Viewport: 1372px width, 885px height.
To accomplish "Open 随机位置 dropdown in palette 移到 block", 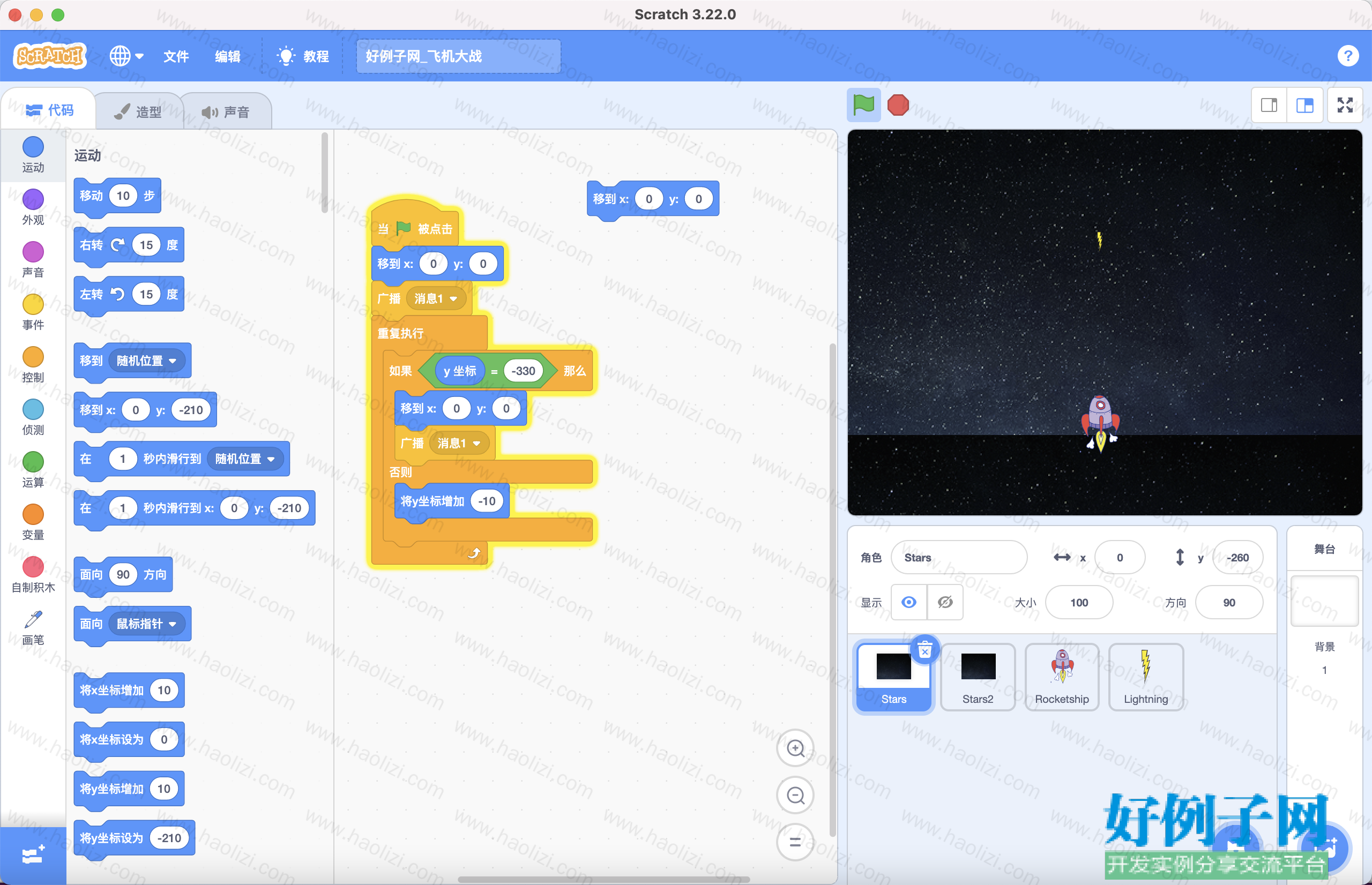I will (x=146, y=361).
